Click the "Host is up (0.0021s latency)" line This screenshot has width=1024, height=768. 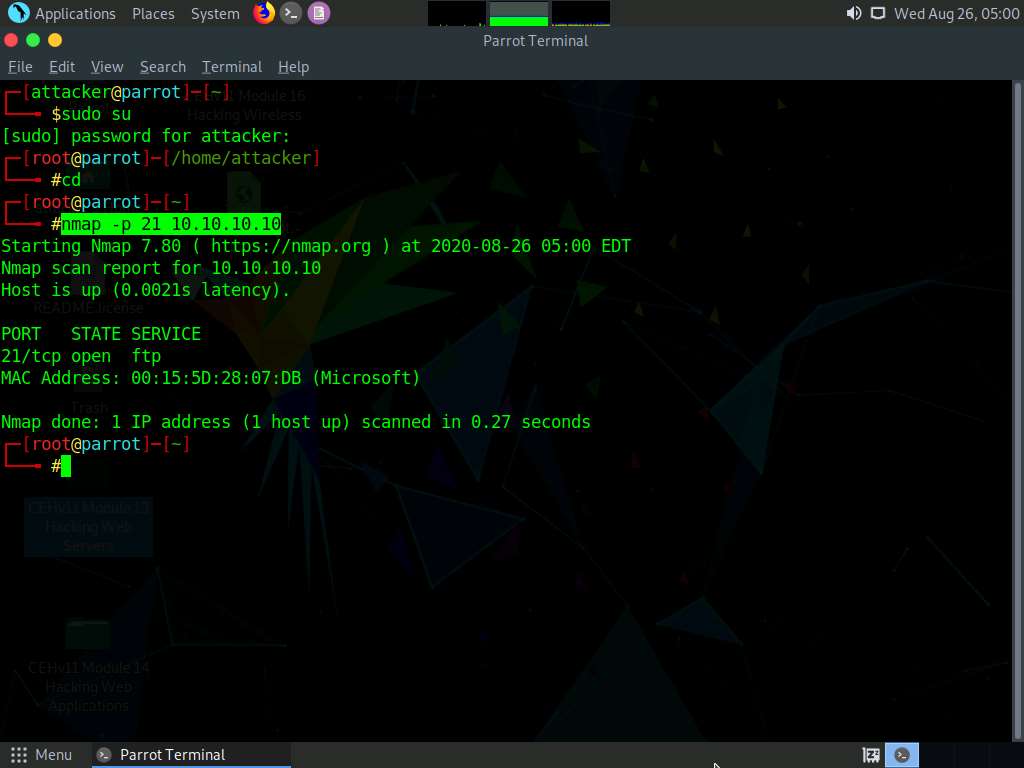pyautogui.click(x=146, y=290)
